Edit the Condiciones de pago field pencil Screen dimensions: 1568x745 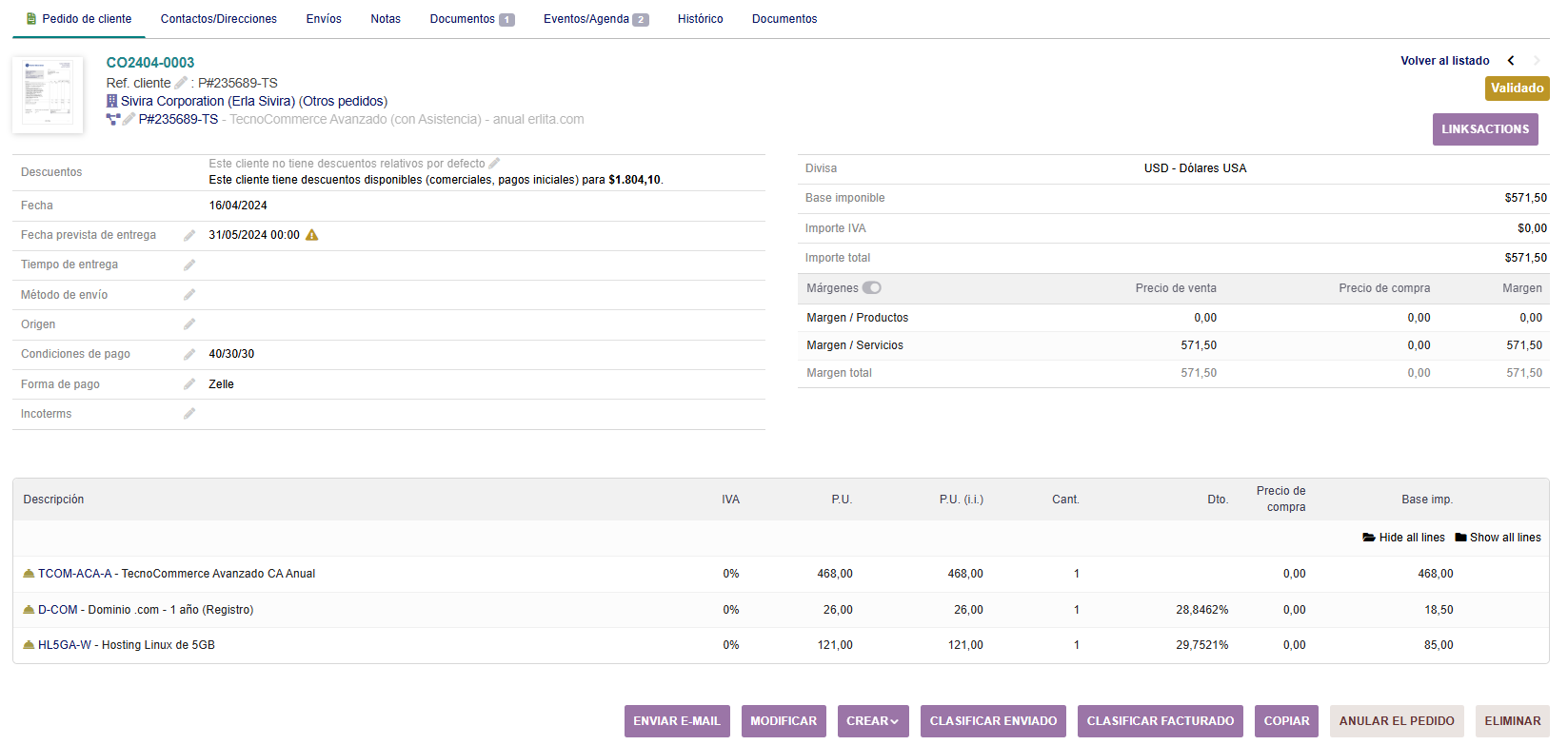click(x=189, y=354)
